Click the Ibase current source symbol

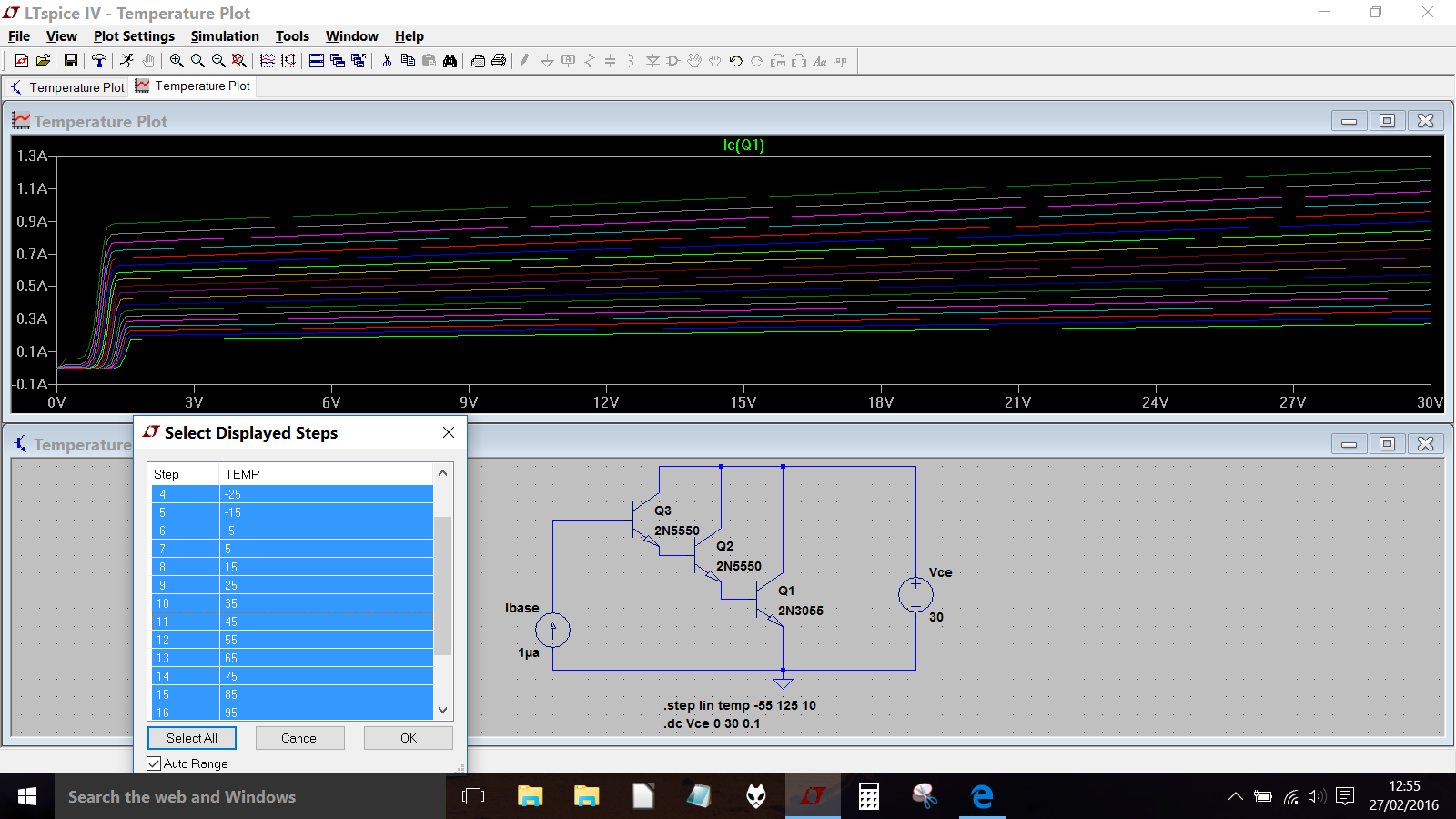click(552, 630)
